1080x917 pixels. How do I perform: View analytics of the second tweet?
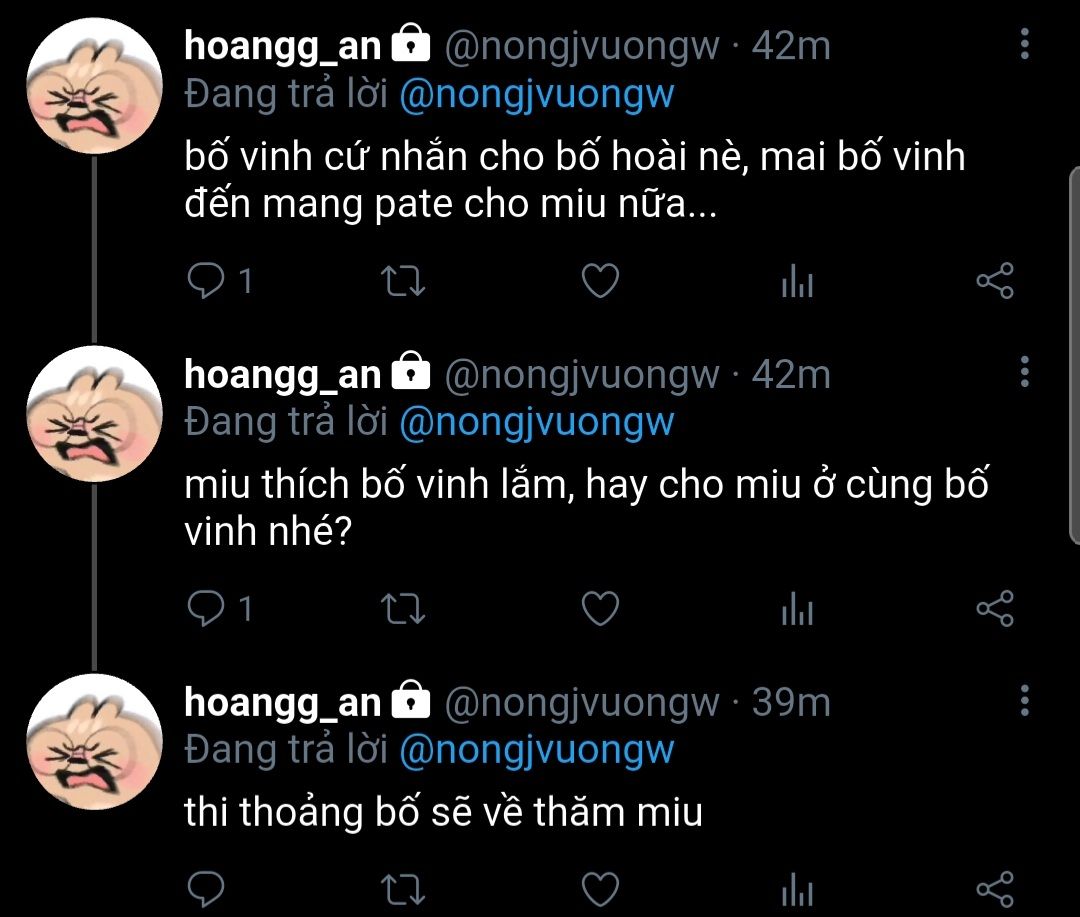797,609
